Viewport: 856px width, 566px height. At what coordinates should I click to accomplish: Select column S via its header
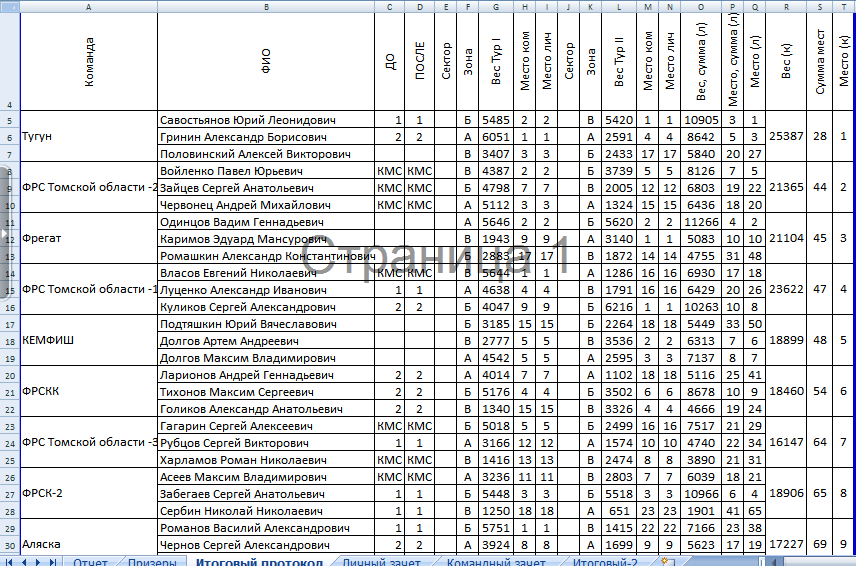tap(820, 7)
